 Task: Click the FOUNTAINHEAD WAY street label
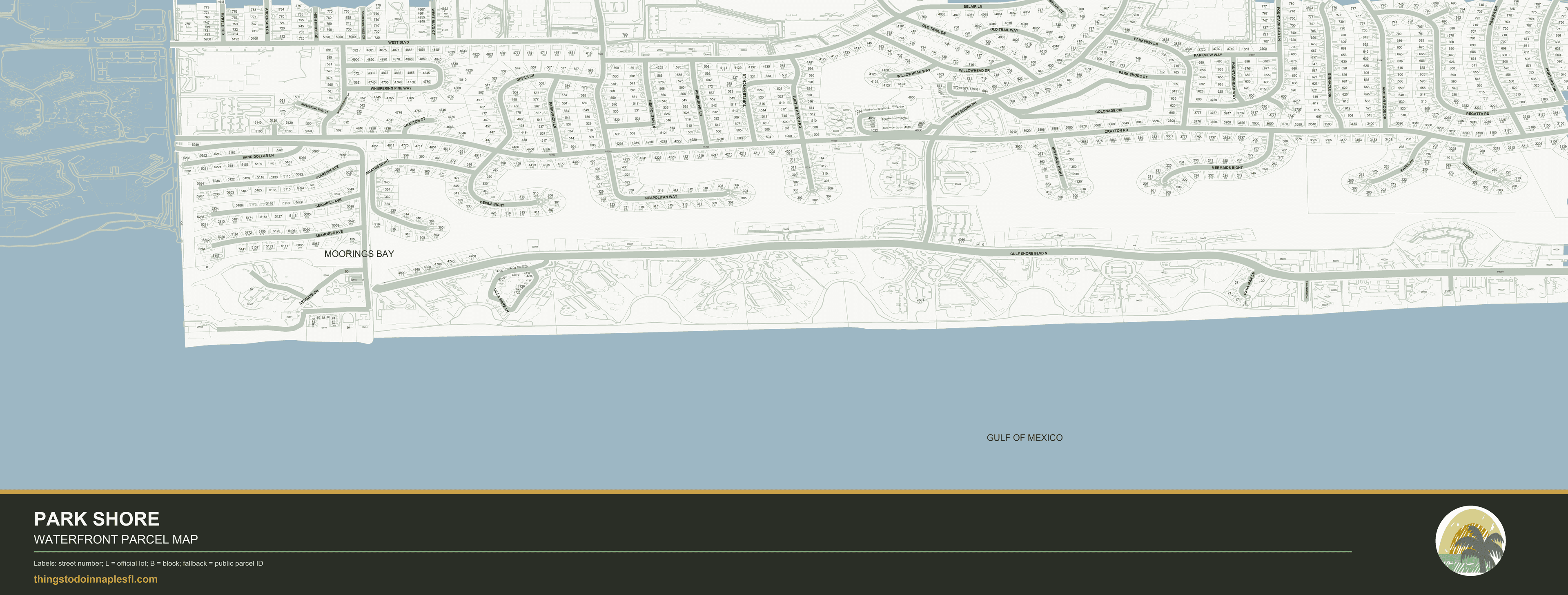pos(1234,81)
